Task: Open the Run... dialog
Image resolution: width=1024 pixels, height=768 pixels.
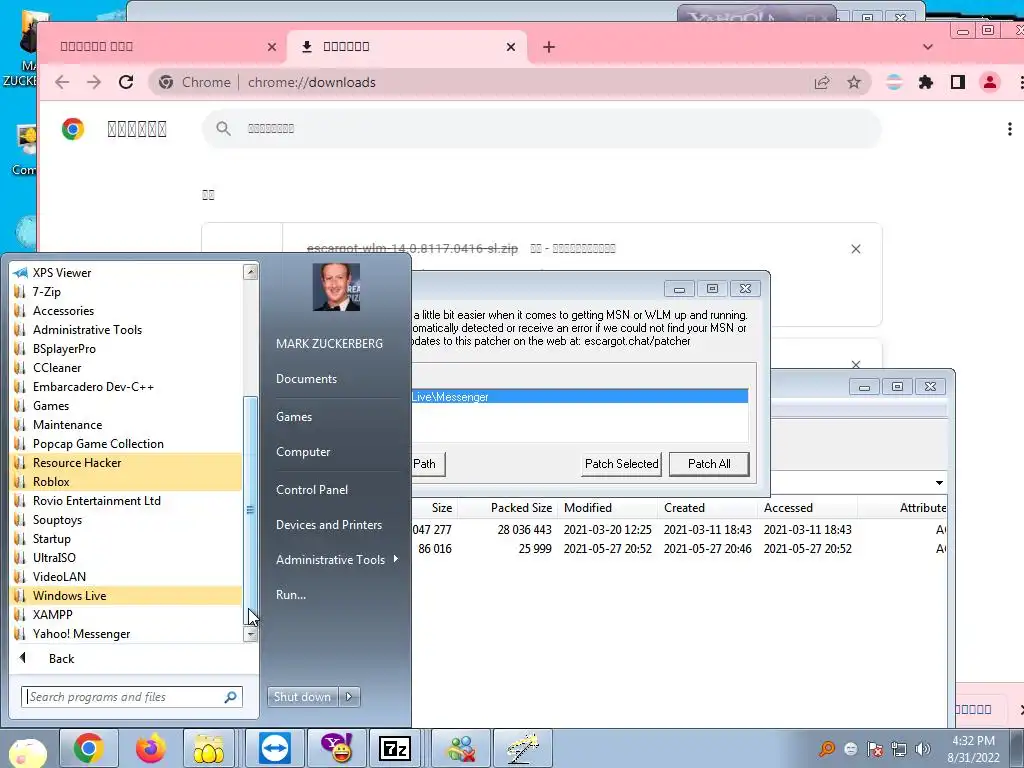Action: click(x=291, y=595)
